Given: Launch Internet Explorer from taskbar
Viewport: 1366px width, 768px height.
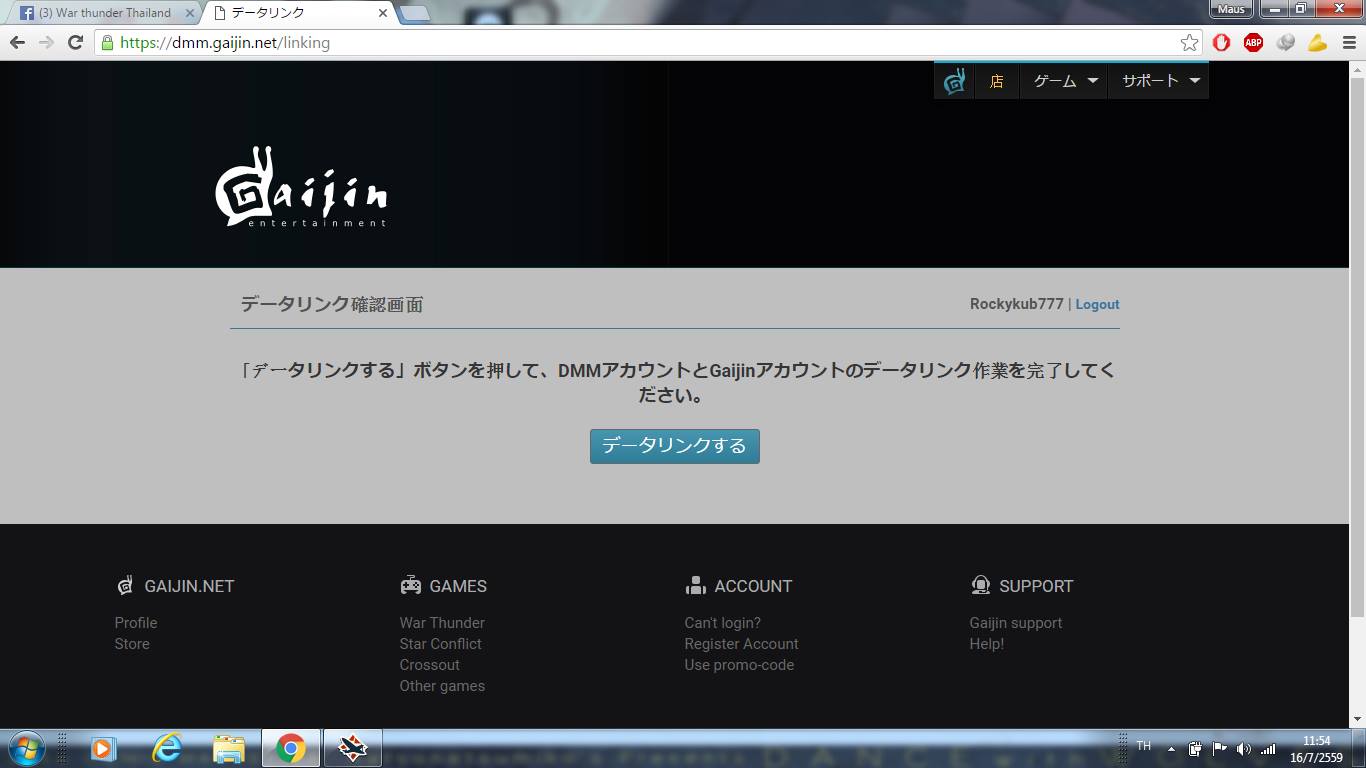Looking at the screenshot, I should [166, 748].
